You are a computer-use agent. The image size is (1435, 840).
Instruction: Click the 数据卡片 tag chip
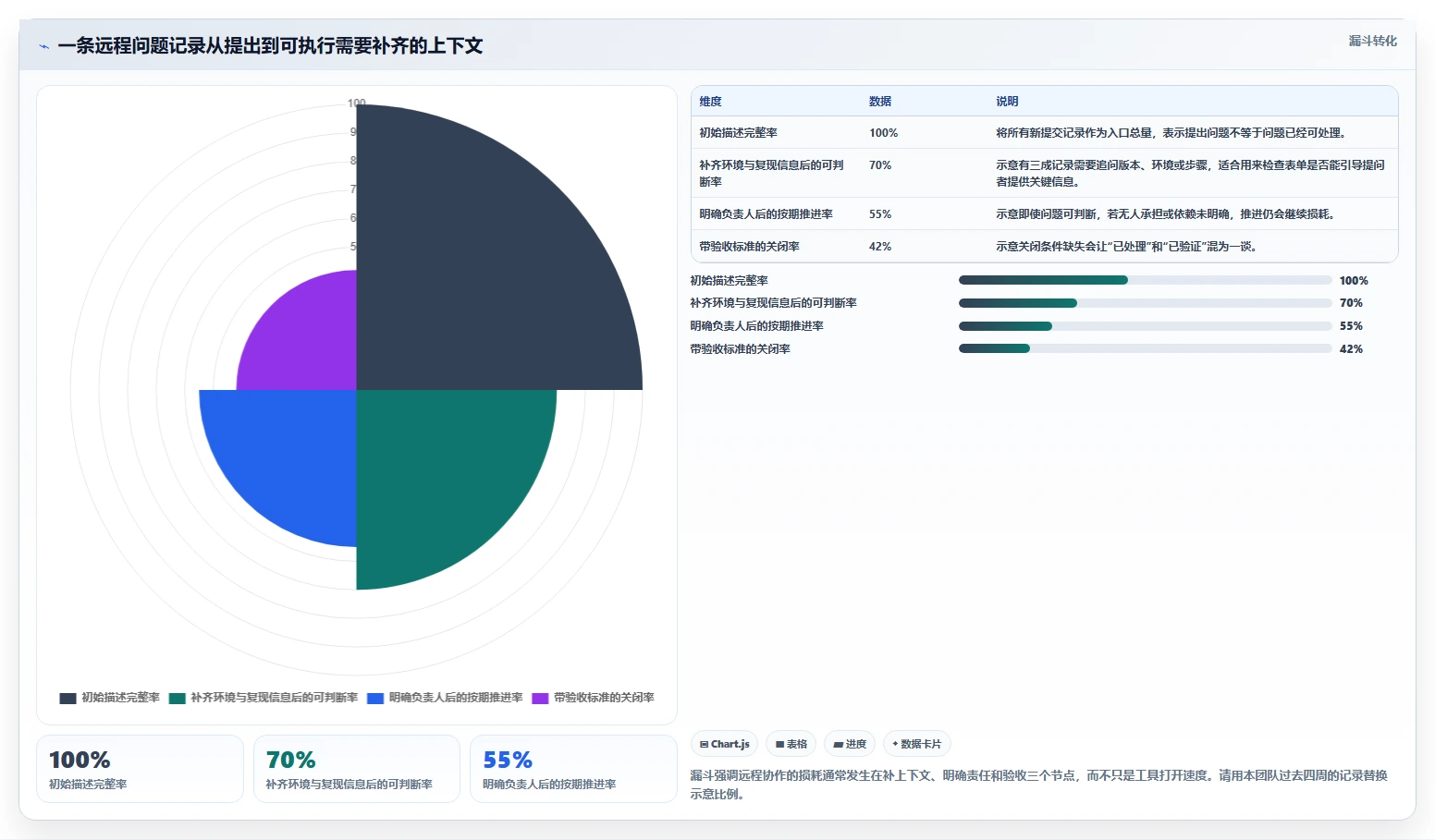917,744
